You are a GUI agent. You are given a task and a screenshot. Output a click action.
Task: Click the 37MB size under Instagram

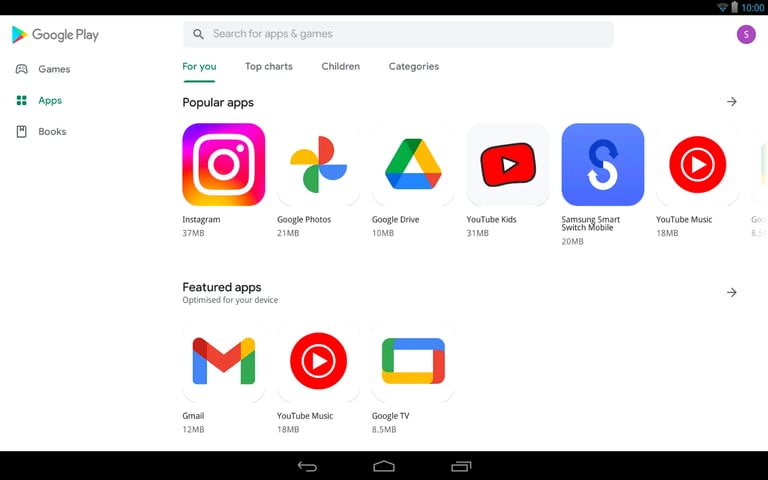tap(193, 233)
